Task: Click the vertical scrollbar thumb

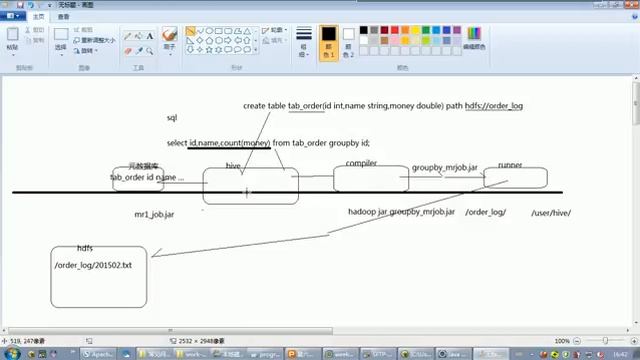Action: coord(636,103)
